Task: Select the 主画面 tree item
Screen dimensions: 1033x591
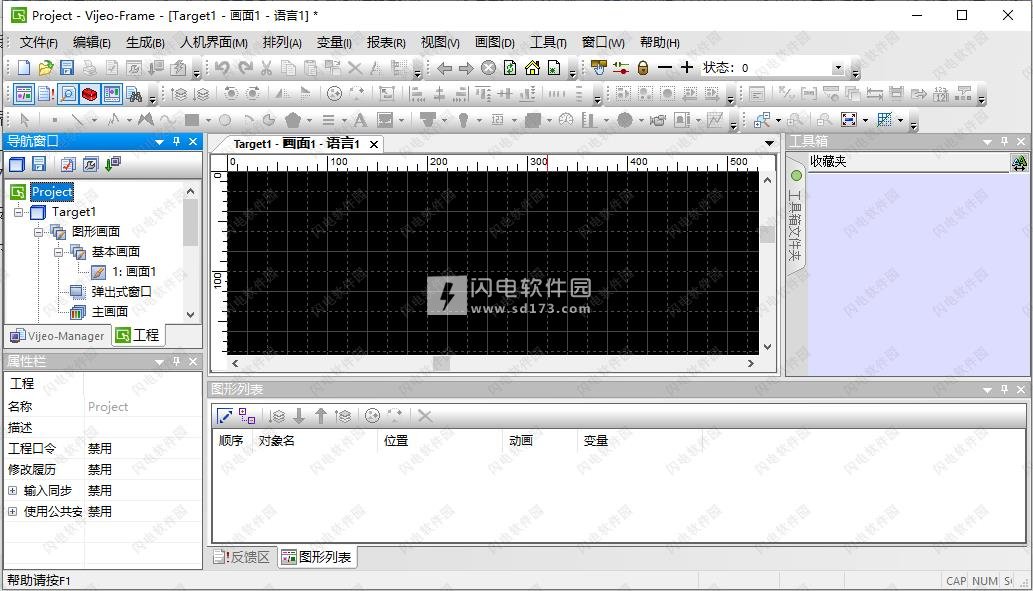Action: tap(109, 312)
